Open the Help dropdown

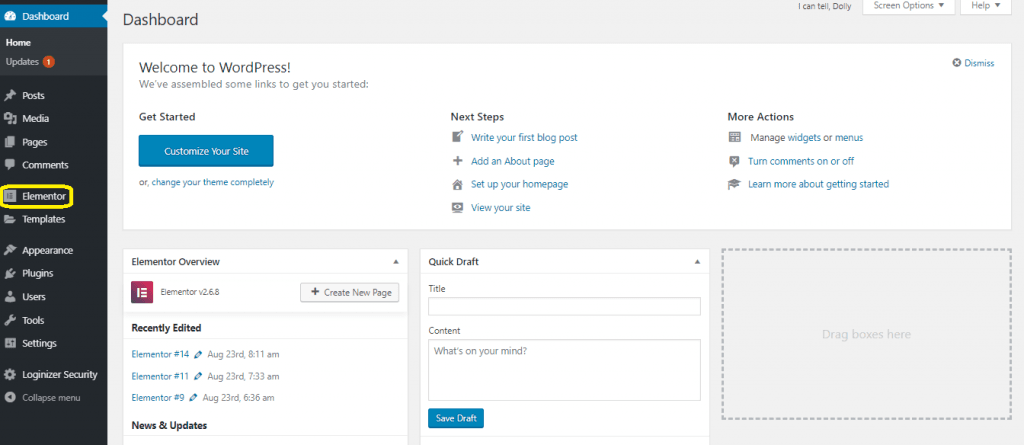[x=986, y=5]
